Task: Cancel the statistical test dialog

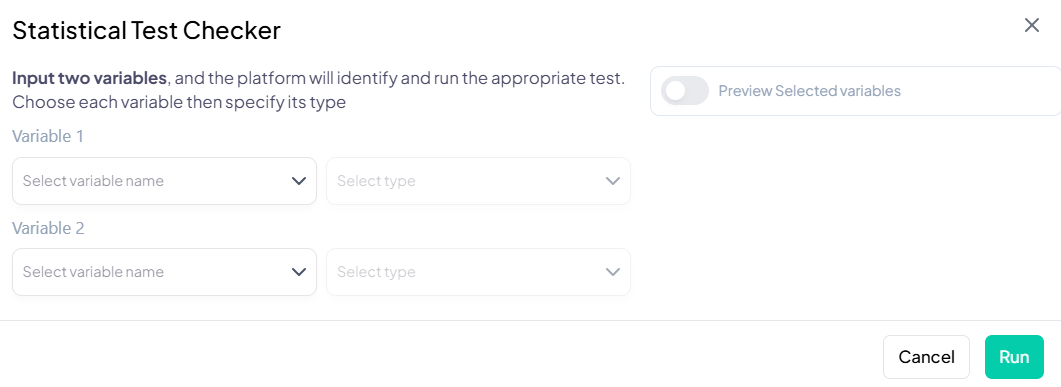Action: click(926, 357)
